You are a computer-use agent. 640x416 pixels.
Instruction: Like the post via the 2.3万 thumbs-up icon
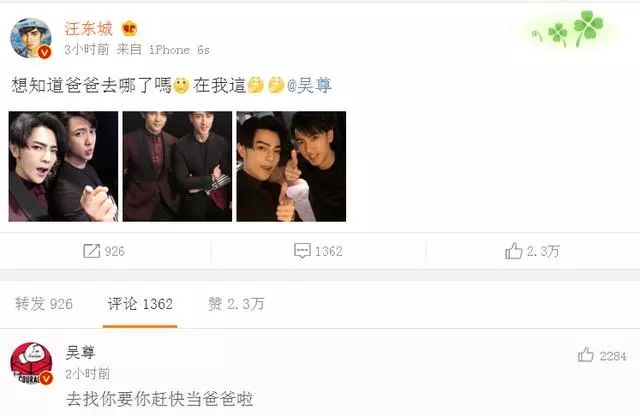click(513, 251)
